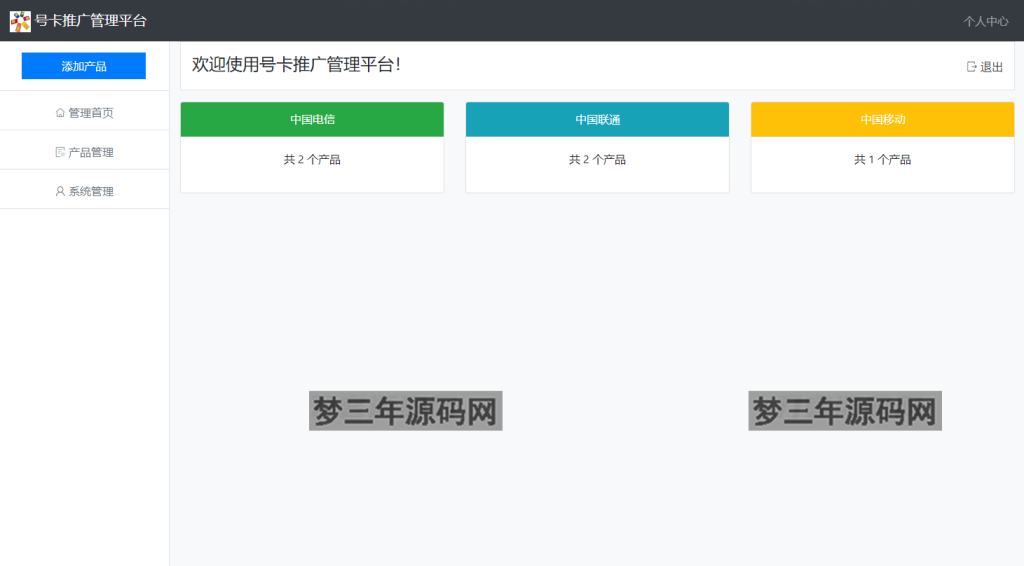Select the green 中国电信 card header
The height and width of the screenshot is (566, 1024).
[312, 119]
